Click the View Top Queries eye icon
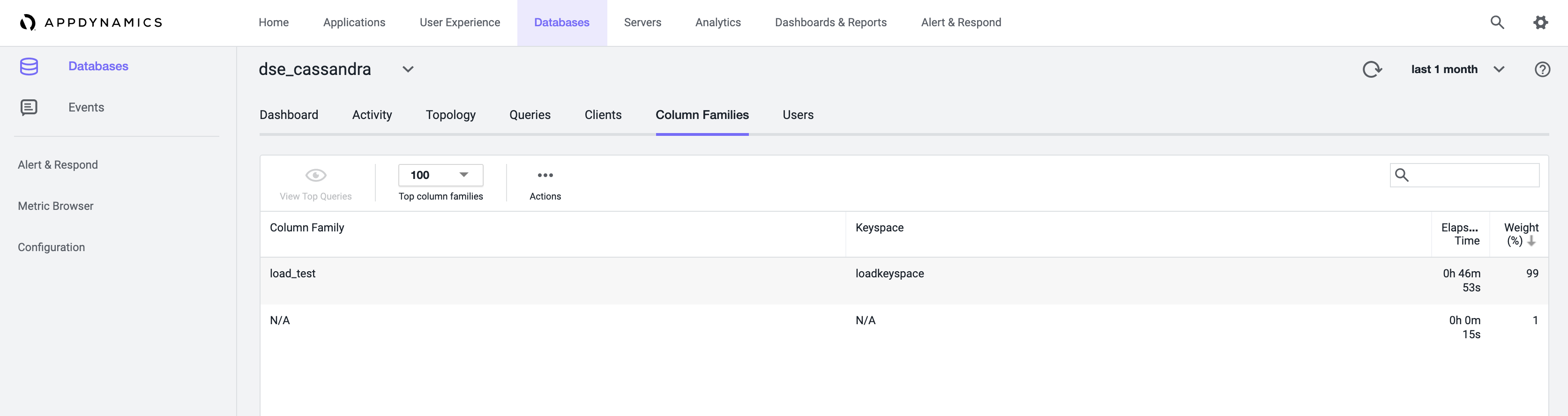Viewport: 1568px width, 416px height. [316, 175]
